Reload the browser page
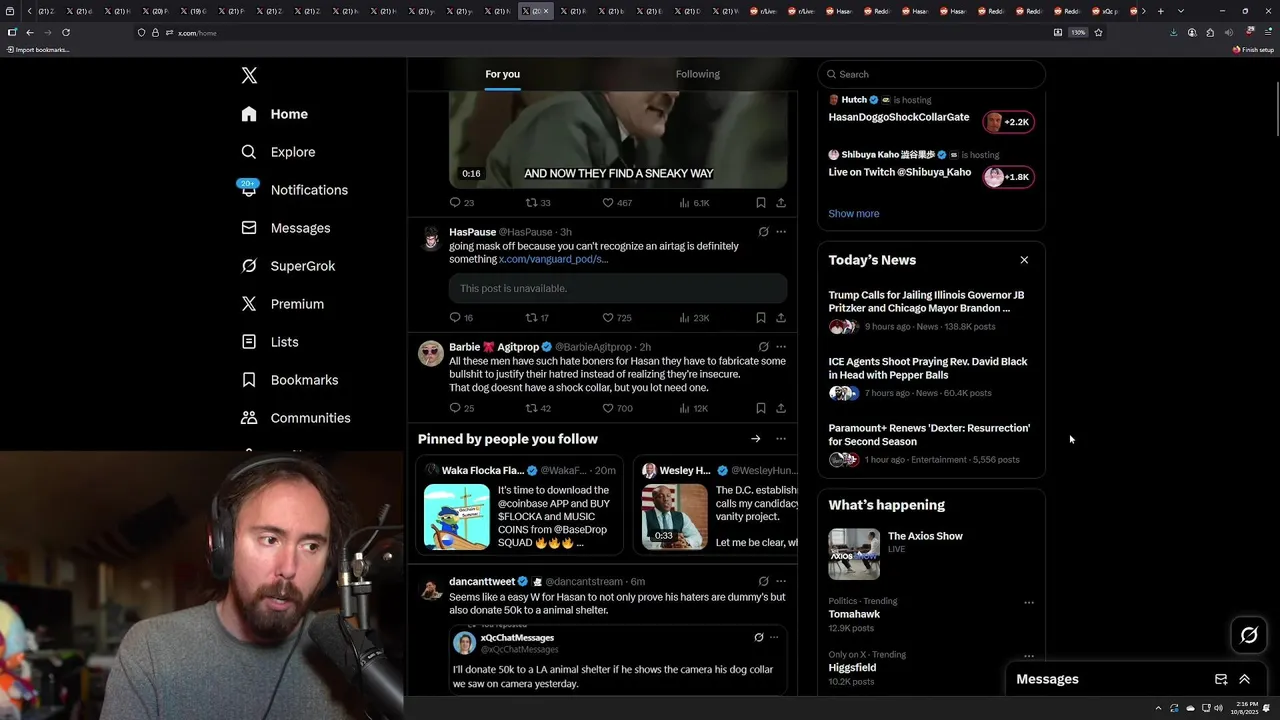This screenshot has width=1280, height=720. tap(66, 32)
